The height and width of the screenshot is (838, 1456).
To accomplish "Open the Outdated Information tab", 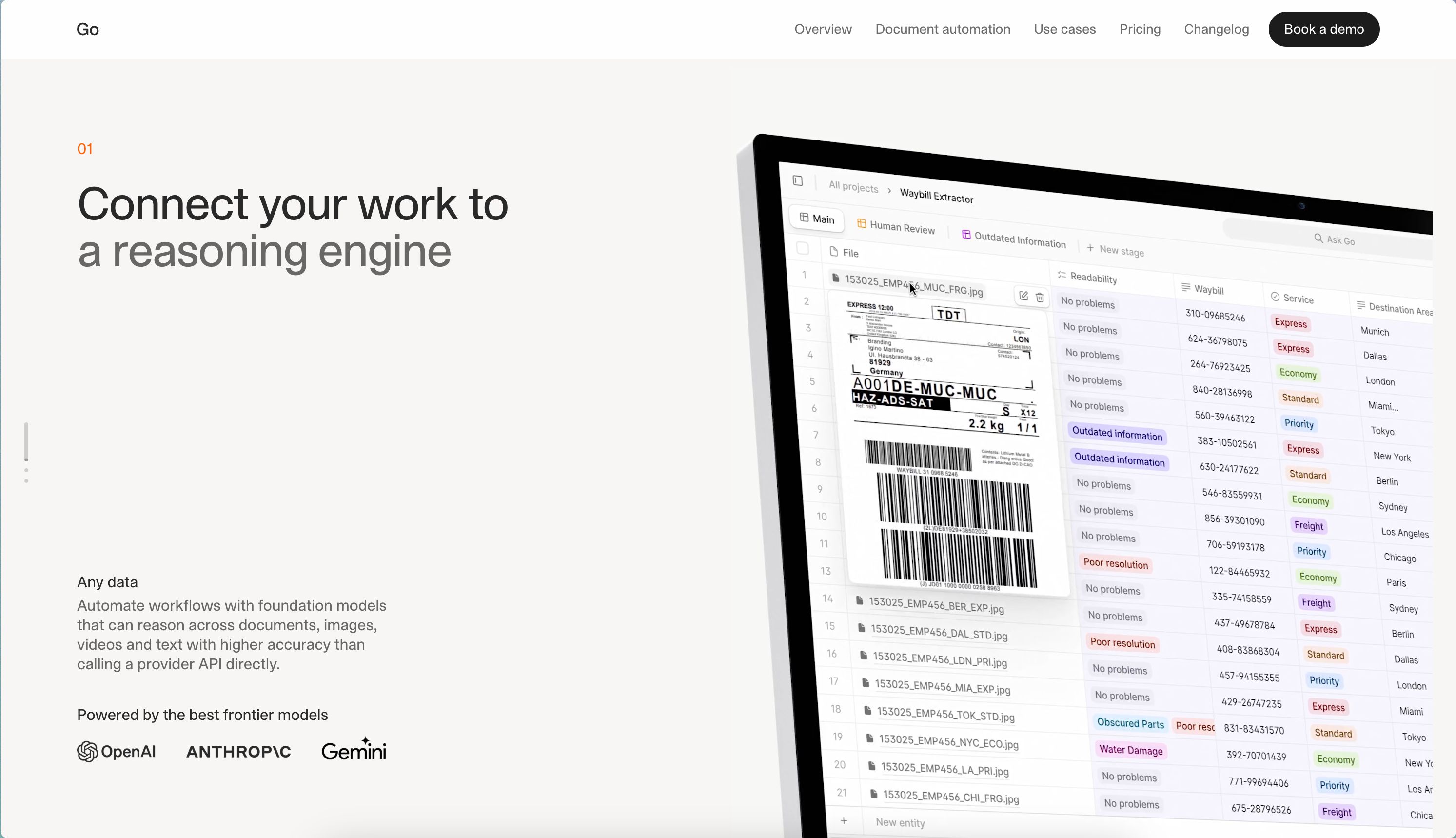I will pyautogui.click(x=1014, y=238).
